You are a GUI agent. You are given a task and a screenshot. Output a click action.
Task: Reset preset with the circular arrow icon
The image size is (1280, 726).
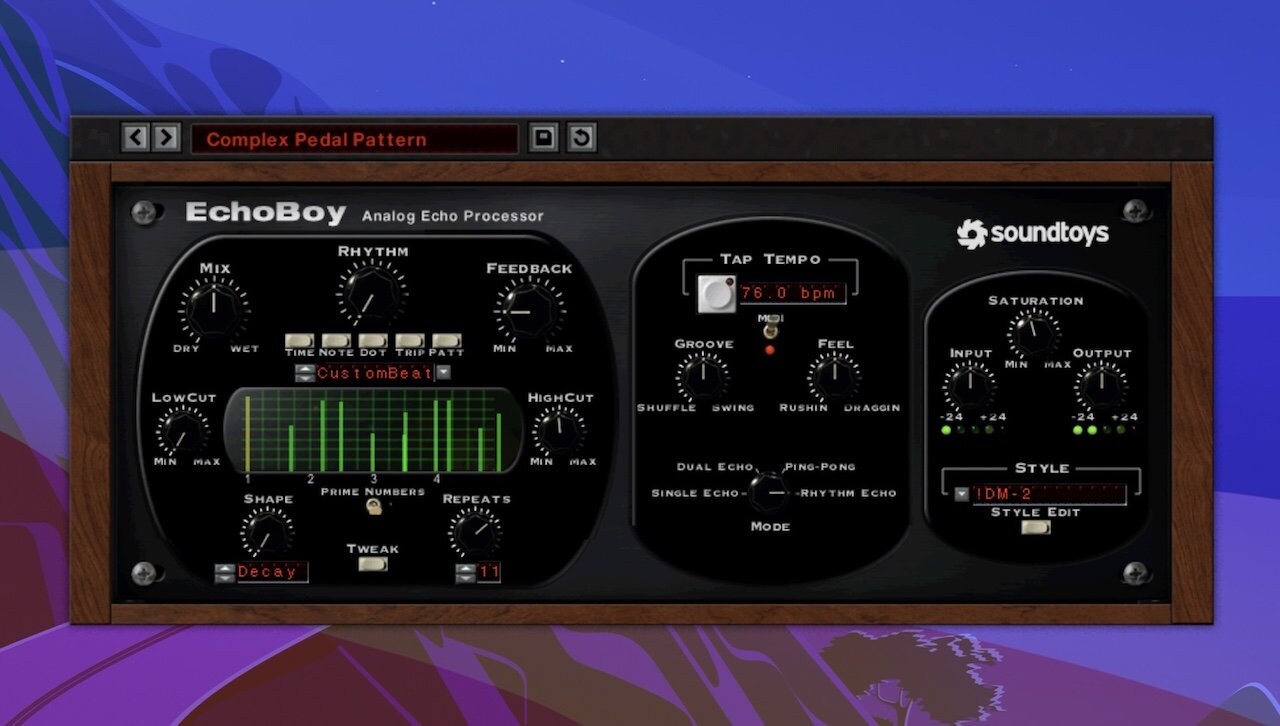(x=581, y=137)
